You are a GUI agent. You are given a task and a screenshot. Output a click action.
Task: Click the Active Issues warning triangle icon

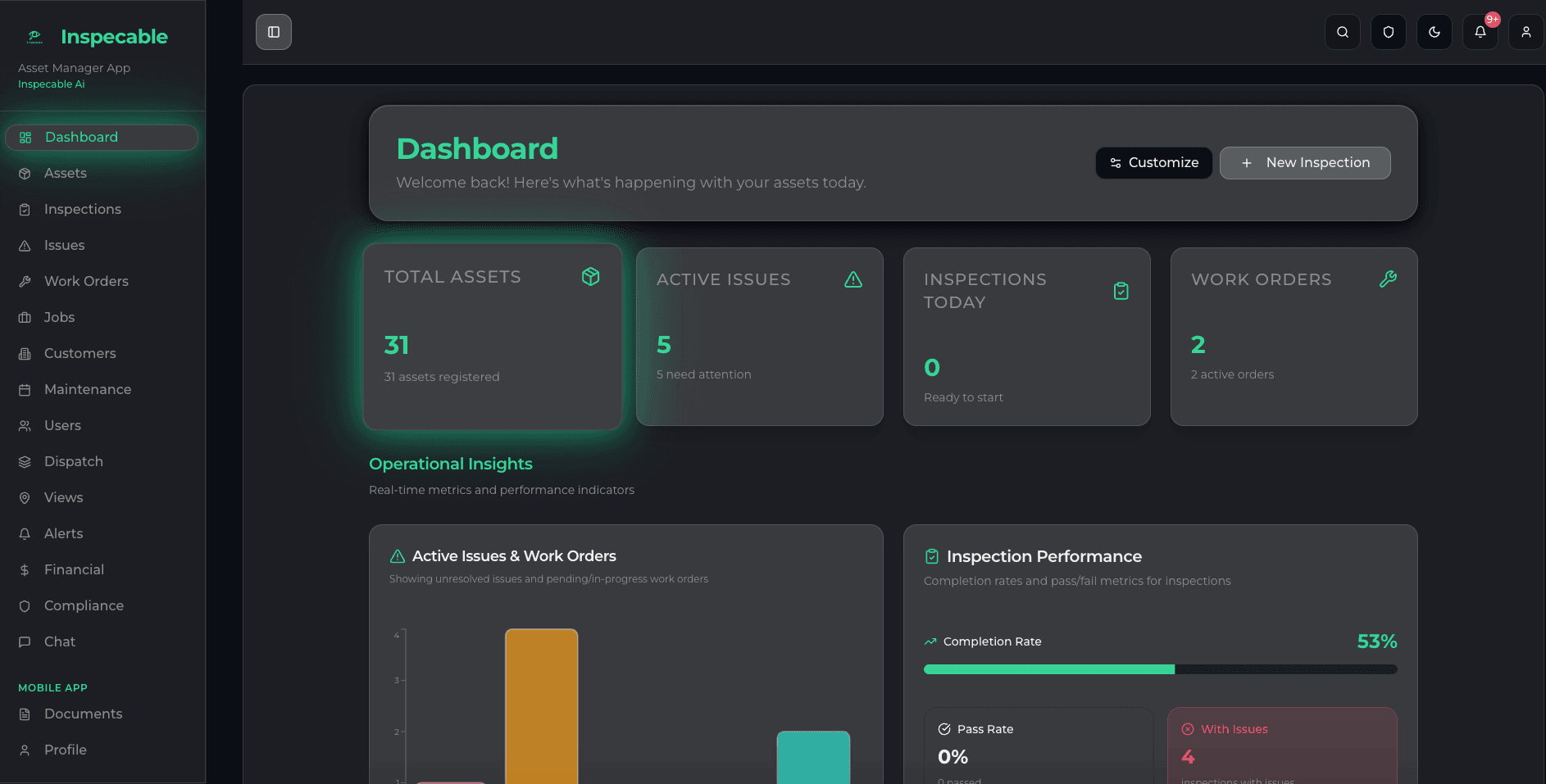[853, 279]
